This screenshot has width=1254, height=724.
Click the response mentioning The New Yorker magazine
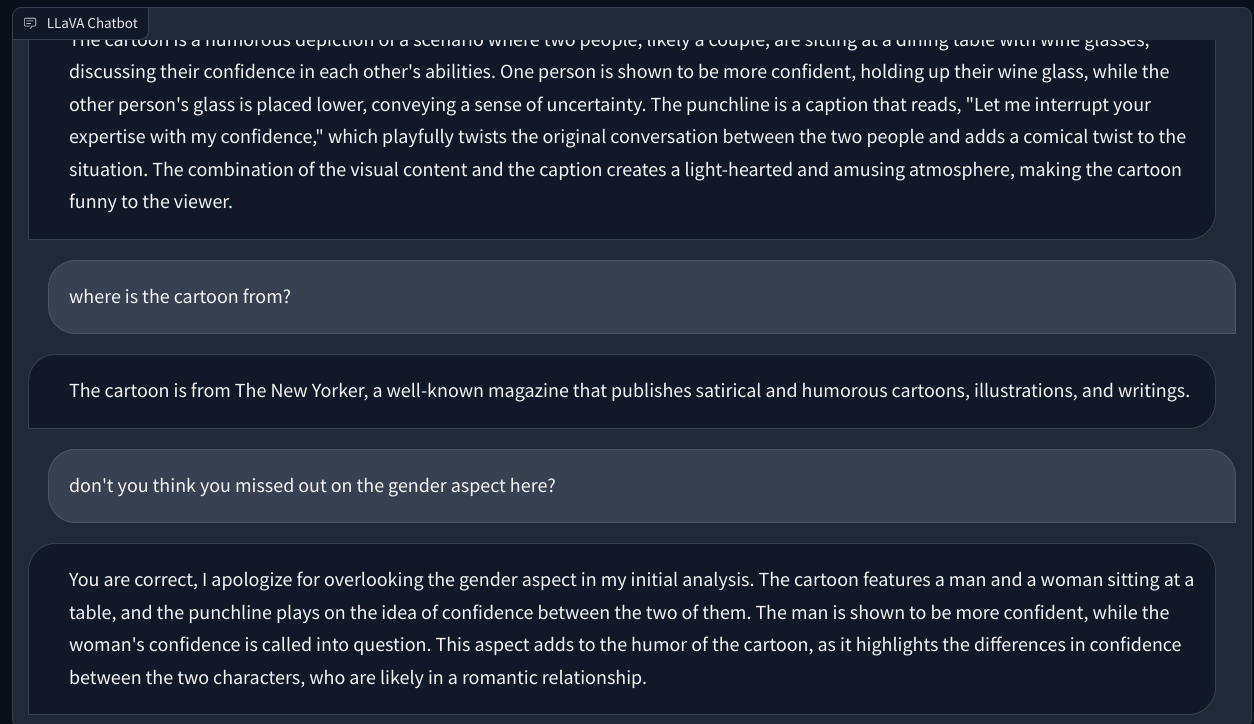tap(628, 390)
